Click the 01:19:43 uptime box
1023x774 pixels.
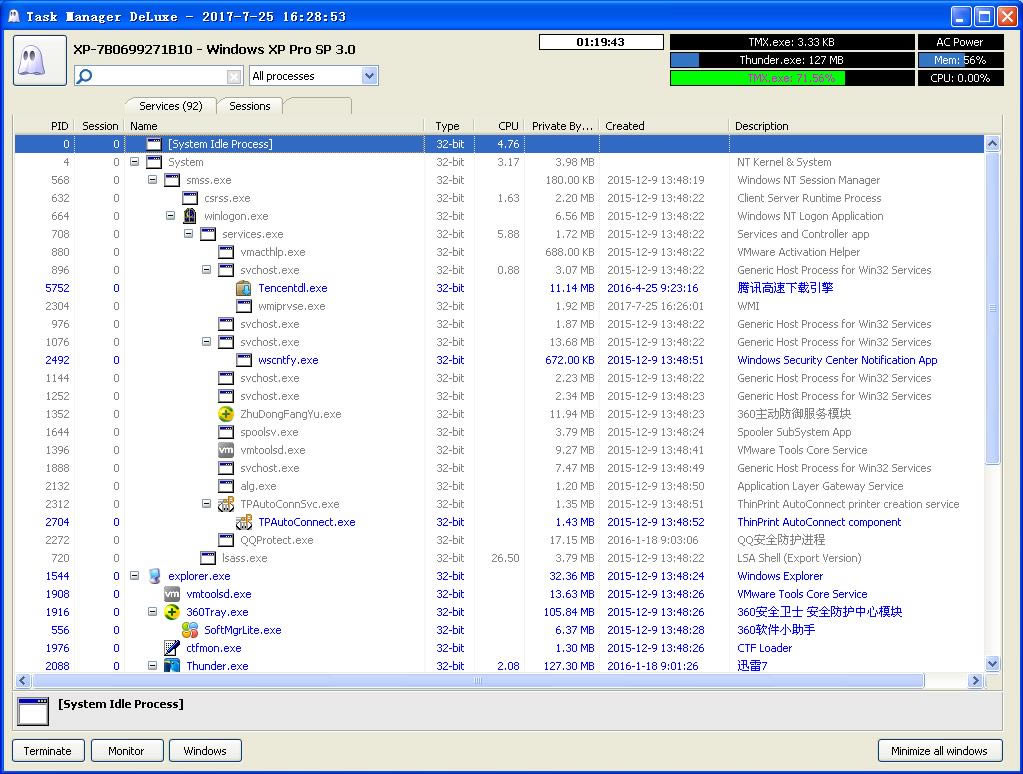coord(601,42)
